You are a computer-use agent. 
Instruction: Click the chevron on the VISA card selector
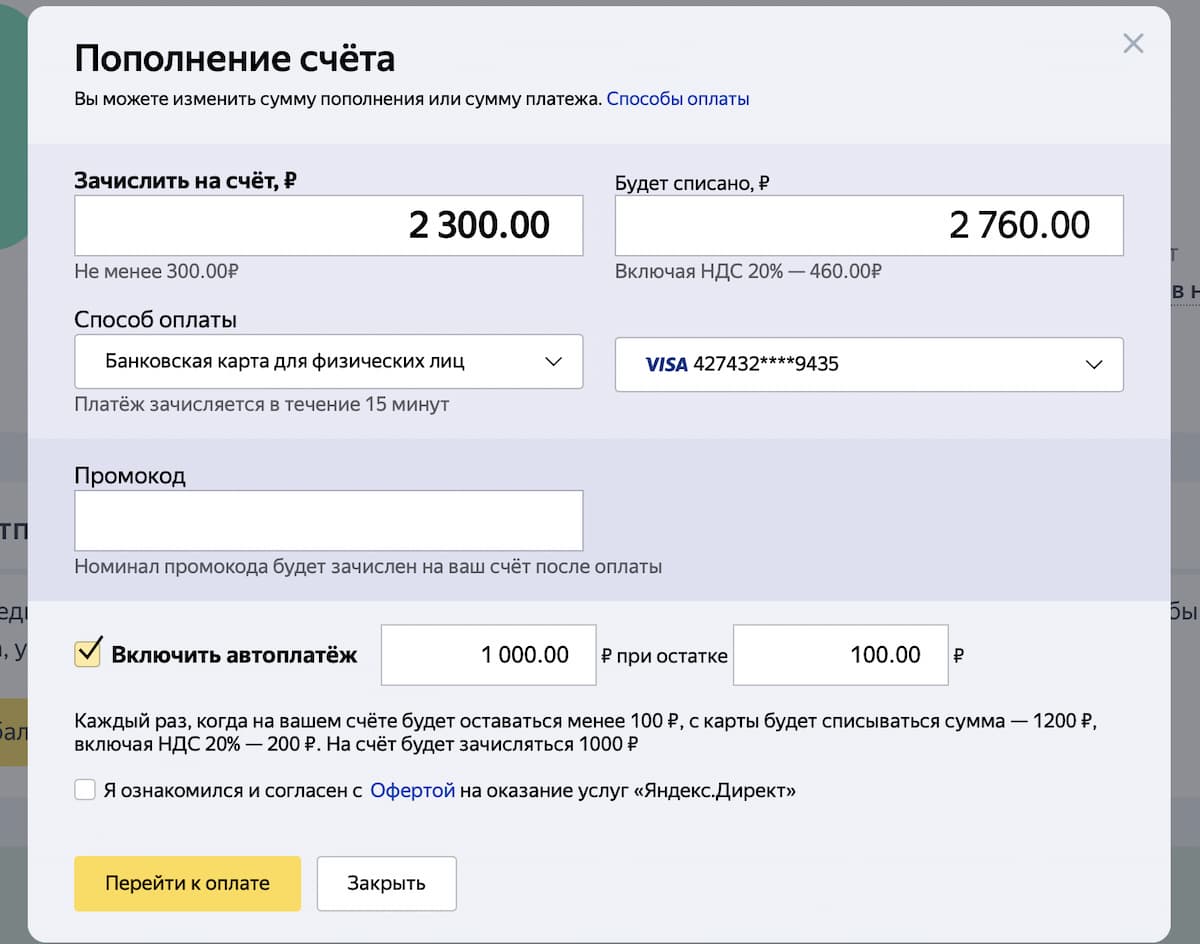[1096, 364]
